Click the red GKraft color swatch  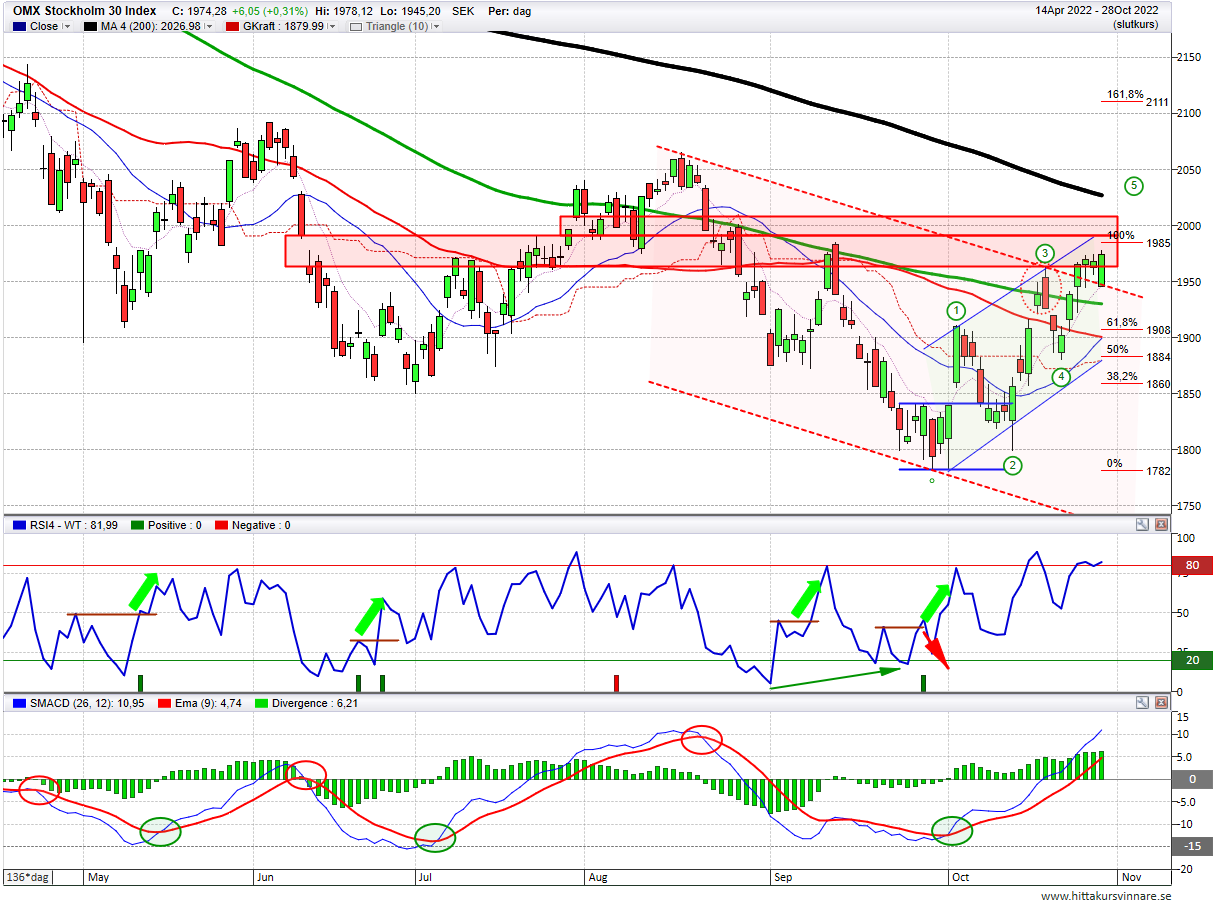234,27
